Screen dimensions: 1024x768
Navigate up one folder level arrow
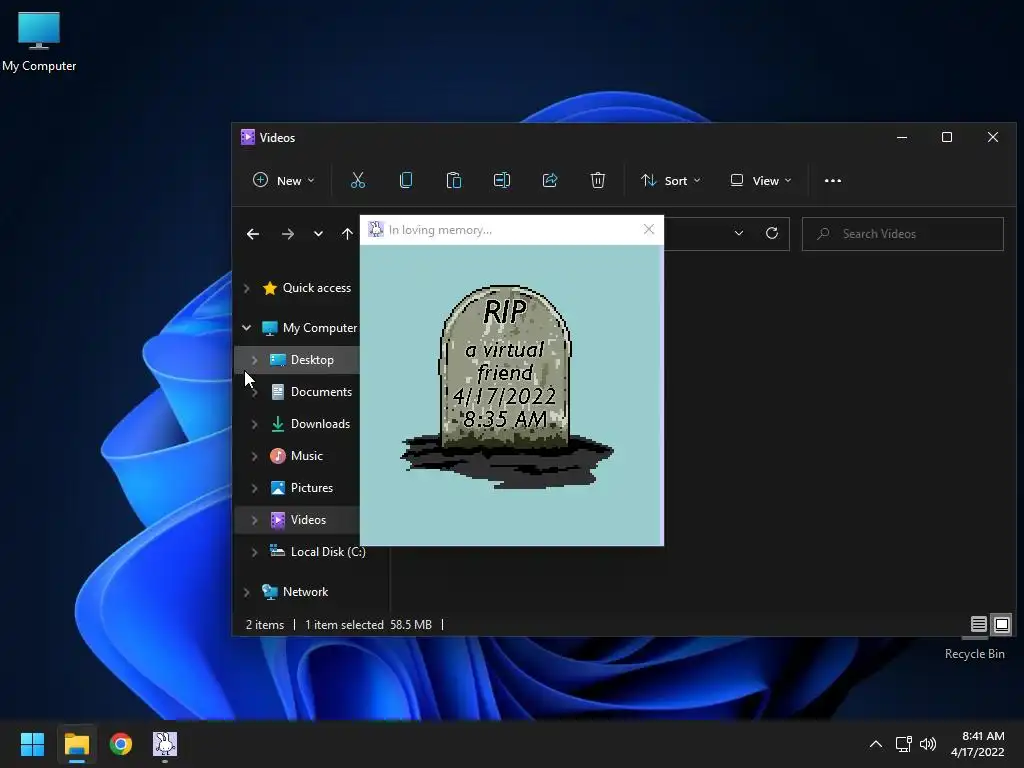(347, 234)
